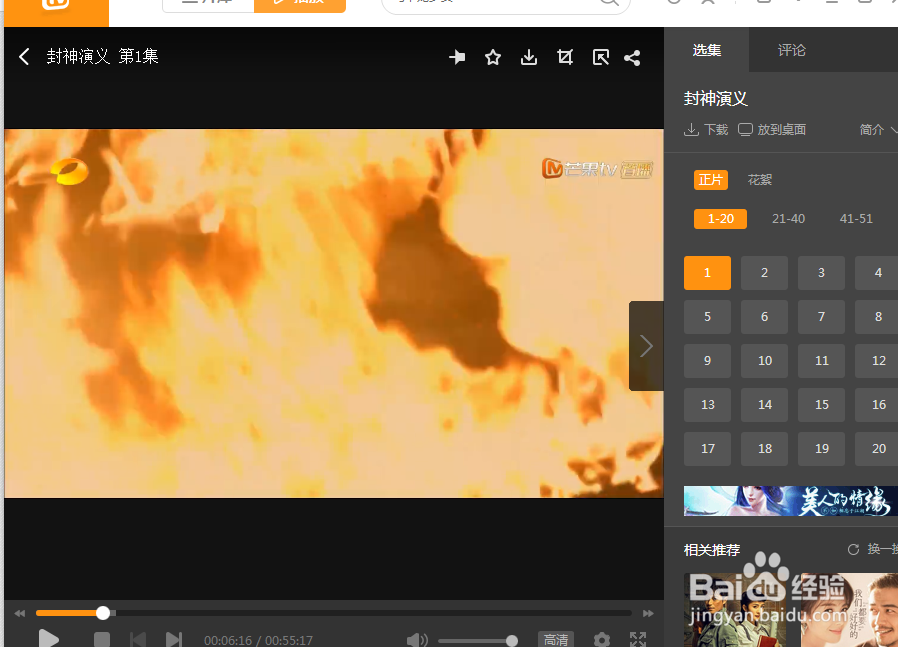Viewport: 898px width, 647px height.
Task: Open player settings gear
Action: click(602, 640)
